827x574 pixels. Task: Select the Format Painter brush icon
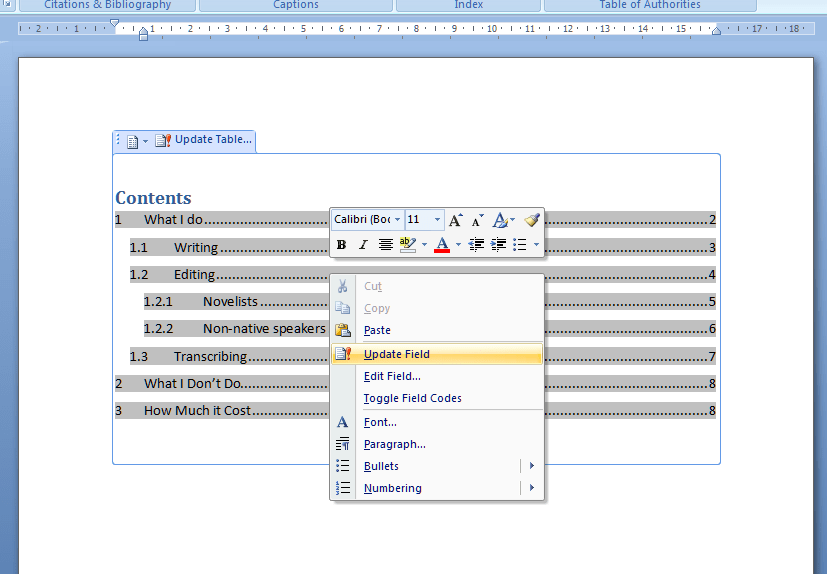point(532,220)
